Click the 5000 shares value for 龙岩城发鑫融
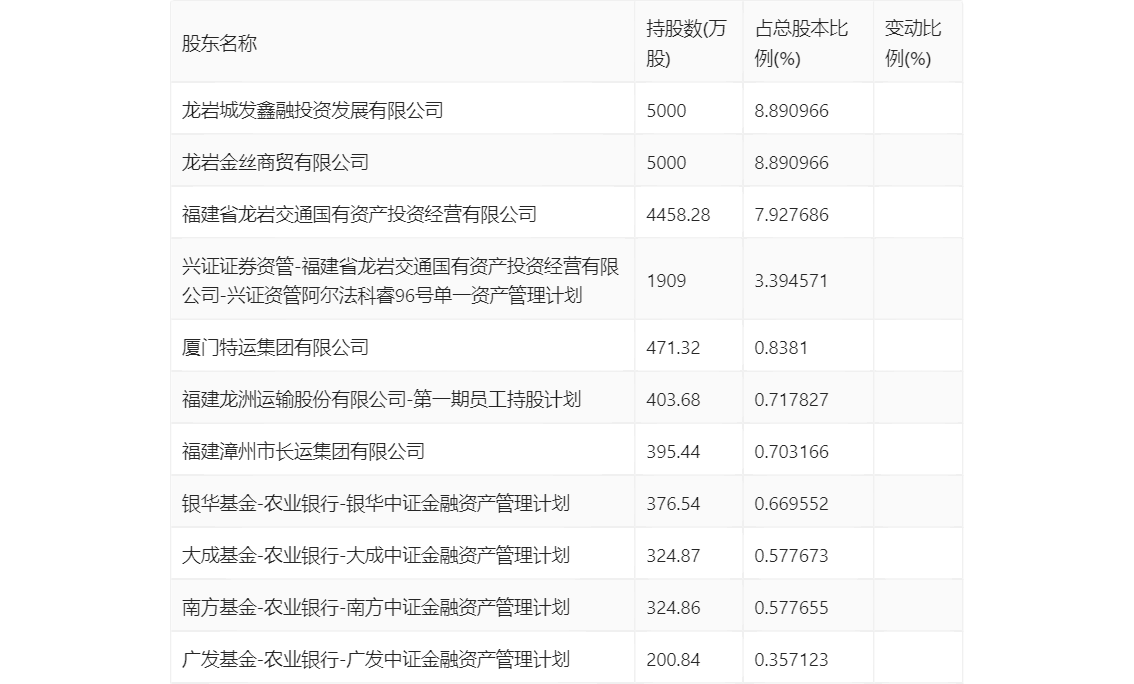 click(x=666, y=111)
